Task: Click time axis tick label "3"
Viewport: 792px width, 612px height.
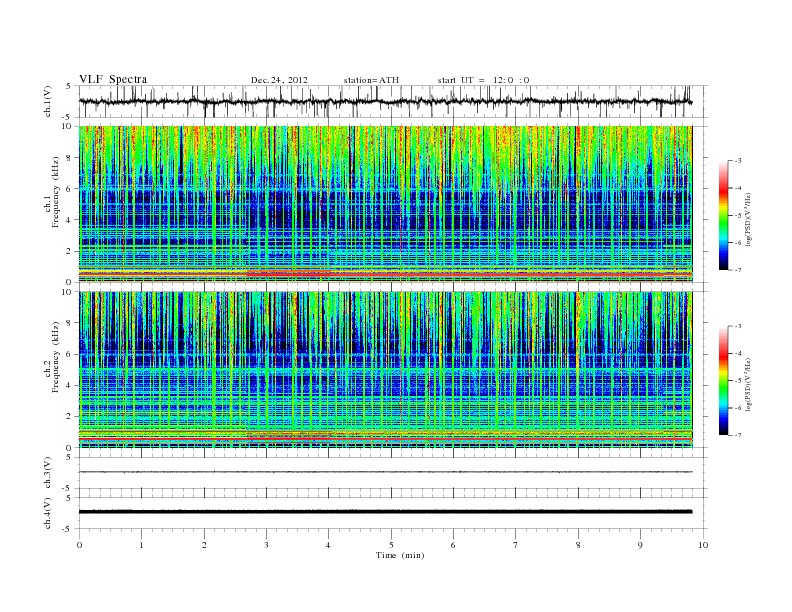Action: click(x=266, y=545)
